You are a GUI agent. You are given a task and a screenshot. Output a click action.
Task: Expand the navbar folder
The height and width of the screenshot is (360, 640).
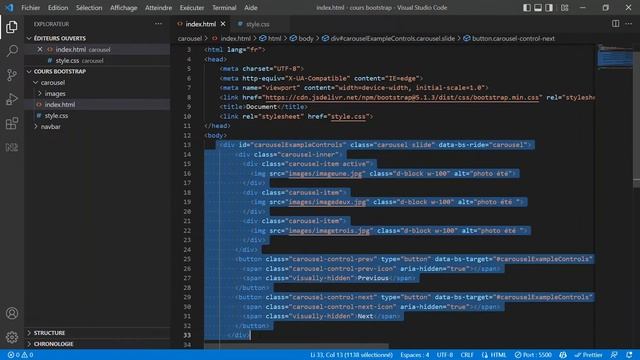click(51, 127)
